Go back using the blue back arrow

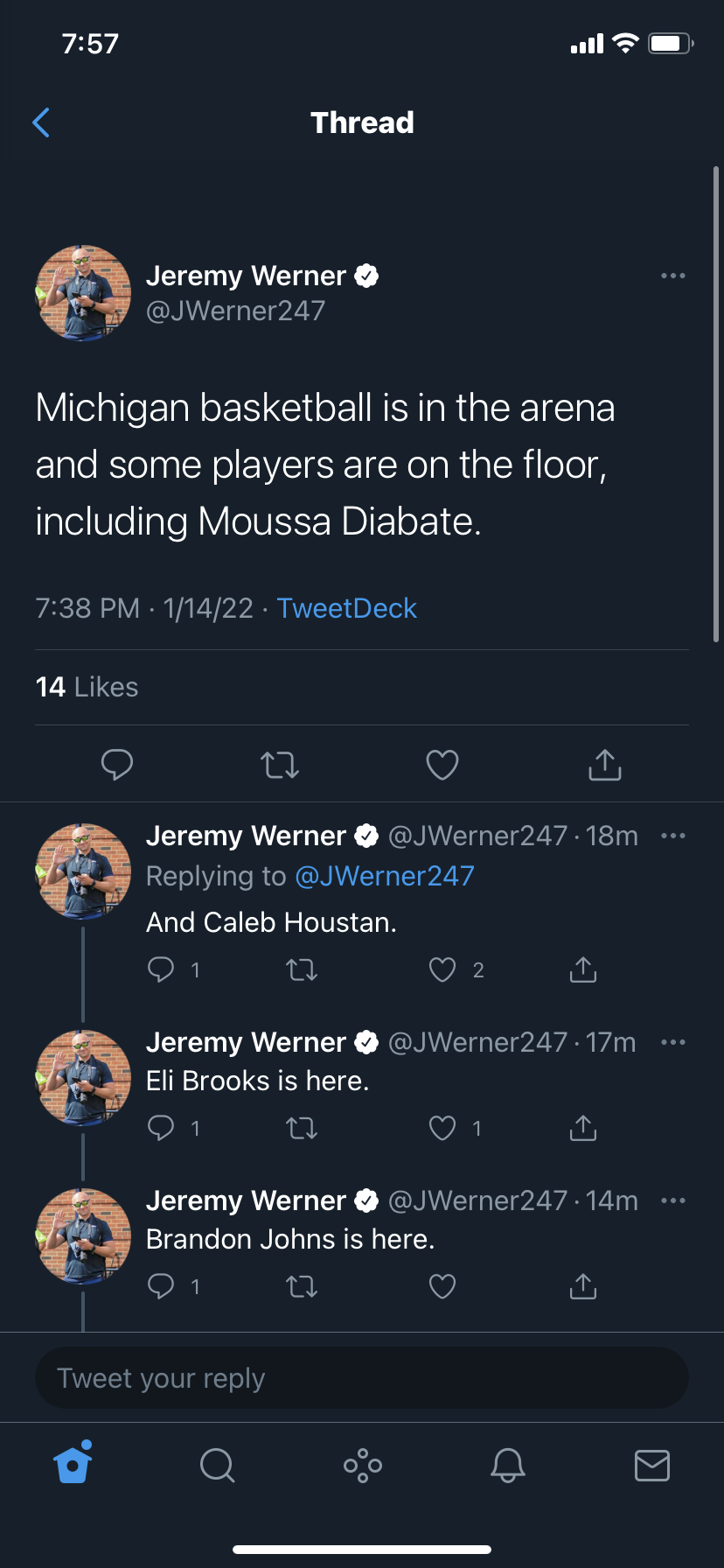[x=41, y=122]
